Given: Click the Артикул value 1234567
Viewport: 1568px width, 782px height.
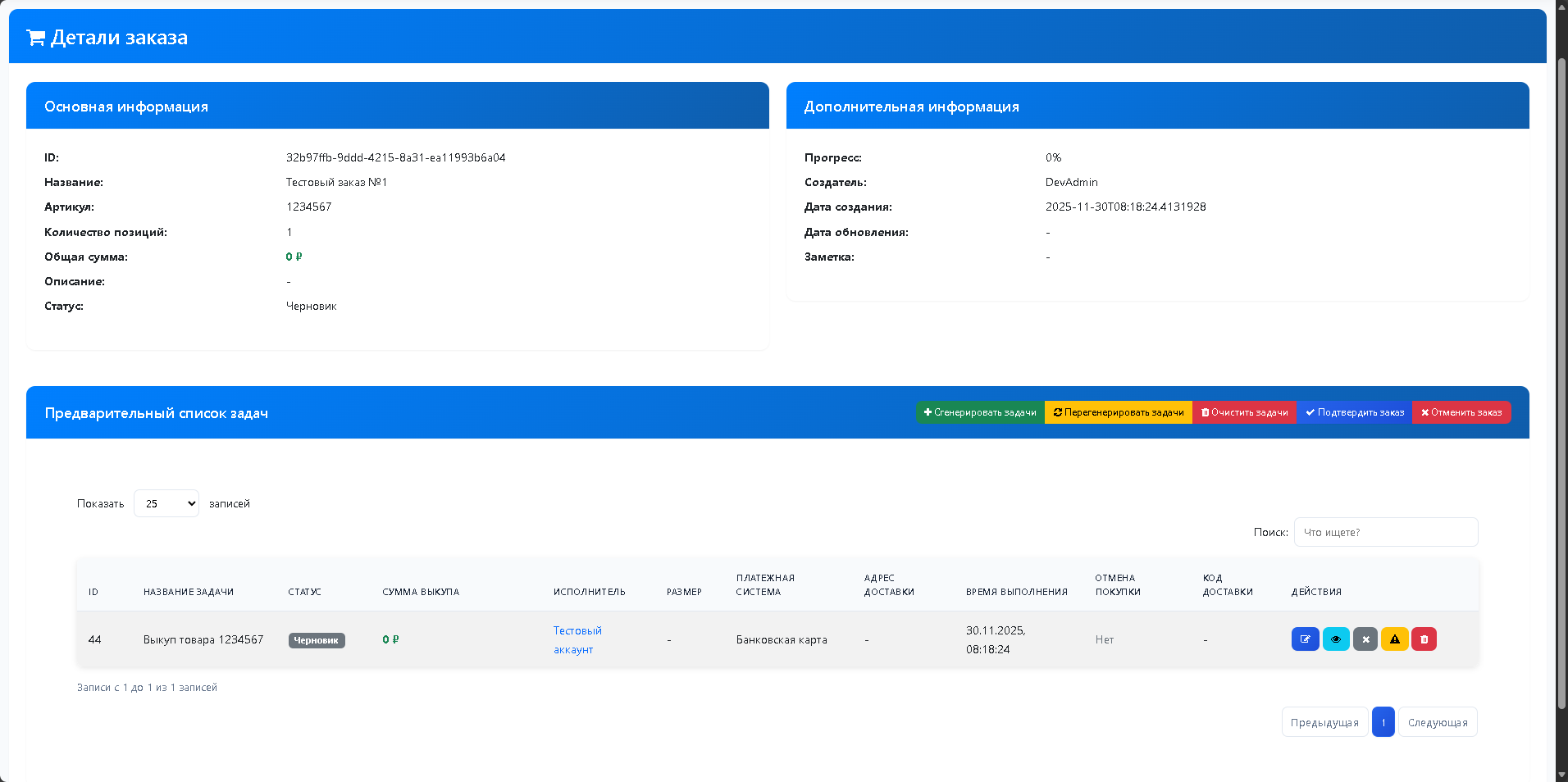Looking at the screenshot, I should click(x=308, y=207).
